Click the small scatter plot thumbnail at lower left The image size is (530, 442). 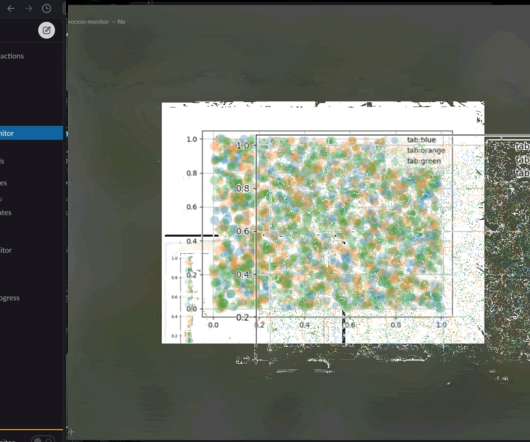click(188, 293)
